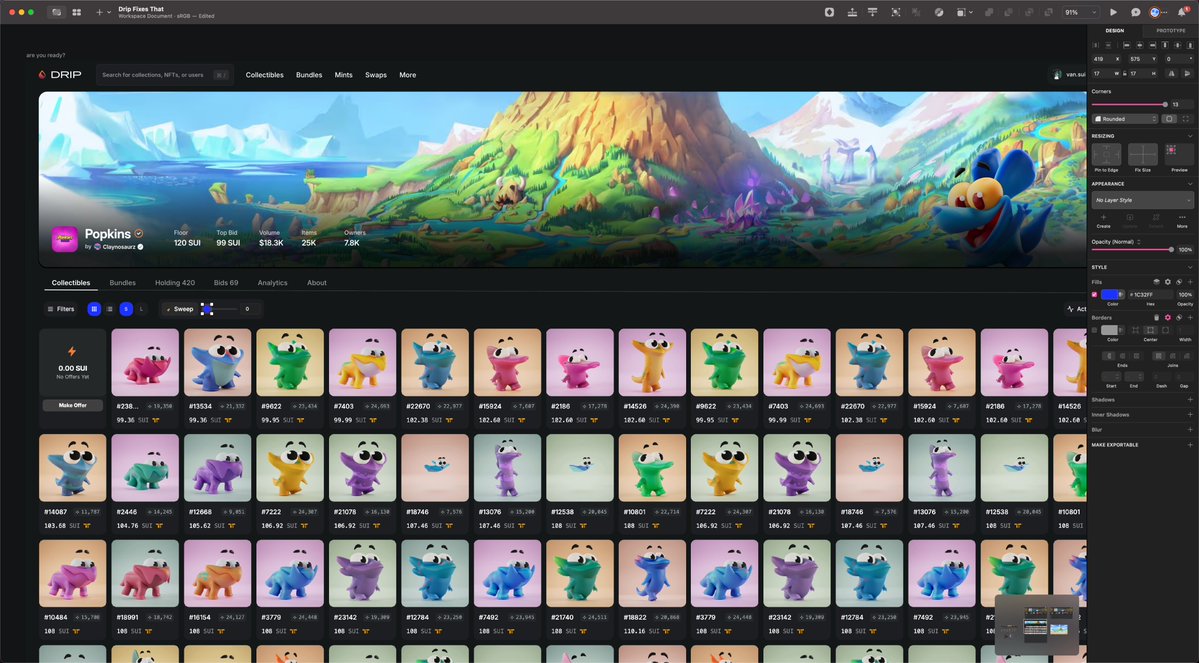Click align left edges icon
Viewport: 1199px width, 663px height.
point(1126,45)
